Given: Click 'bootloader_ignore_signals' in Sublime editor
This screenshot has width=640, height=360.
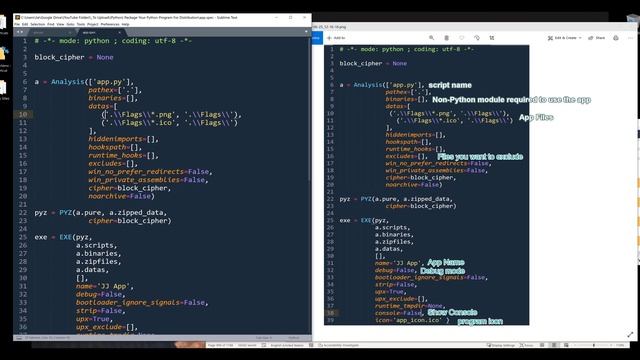Looking at the screenshot, I should (x=128, y=302).
